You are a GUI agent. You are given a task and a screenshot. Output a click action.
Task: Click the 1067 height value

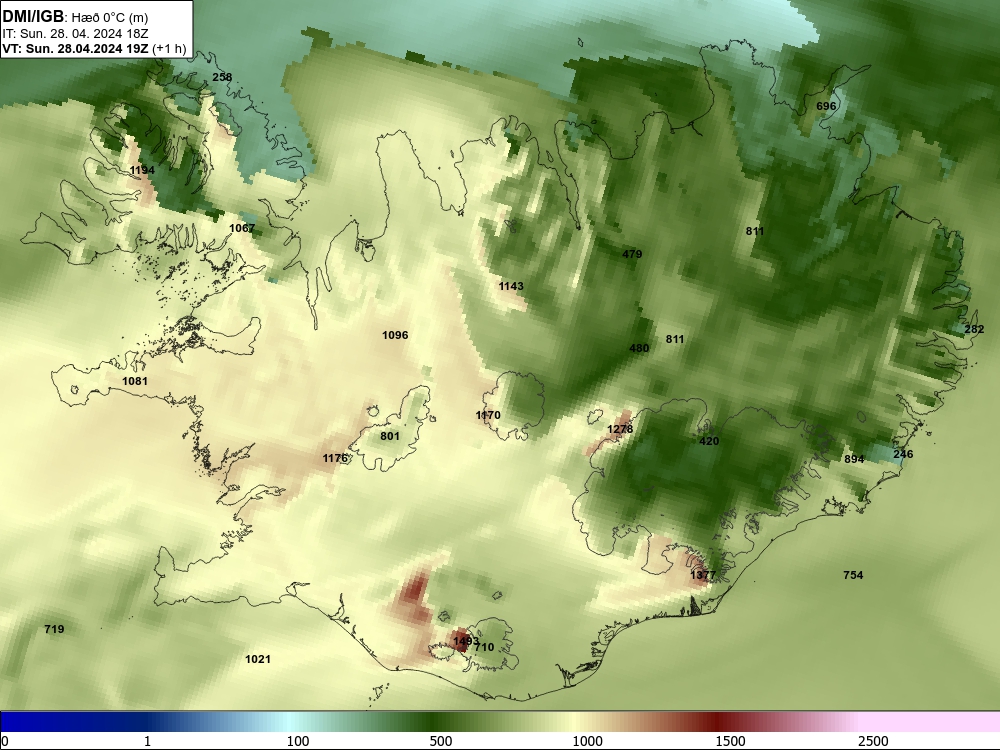242,228
